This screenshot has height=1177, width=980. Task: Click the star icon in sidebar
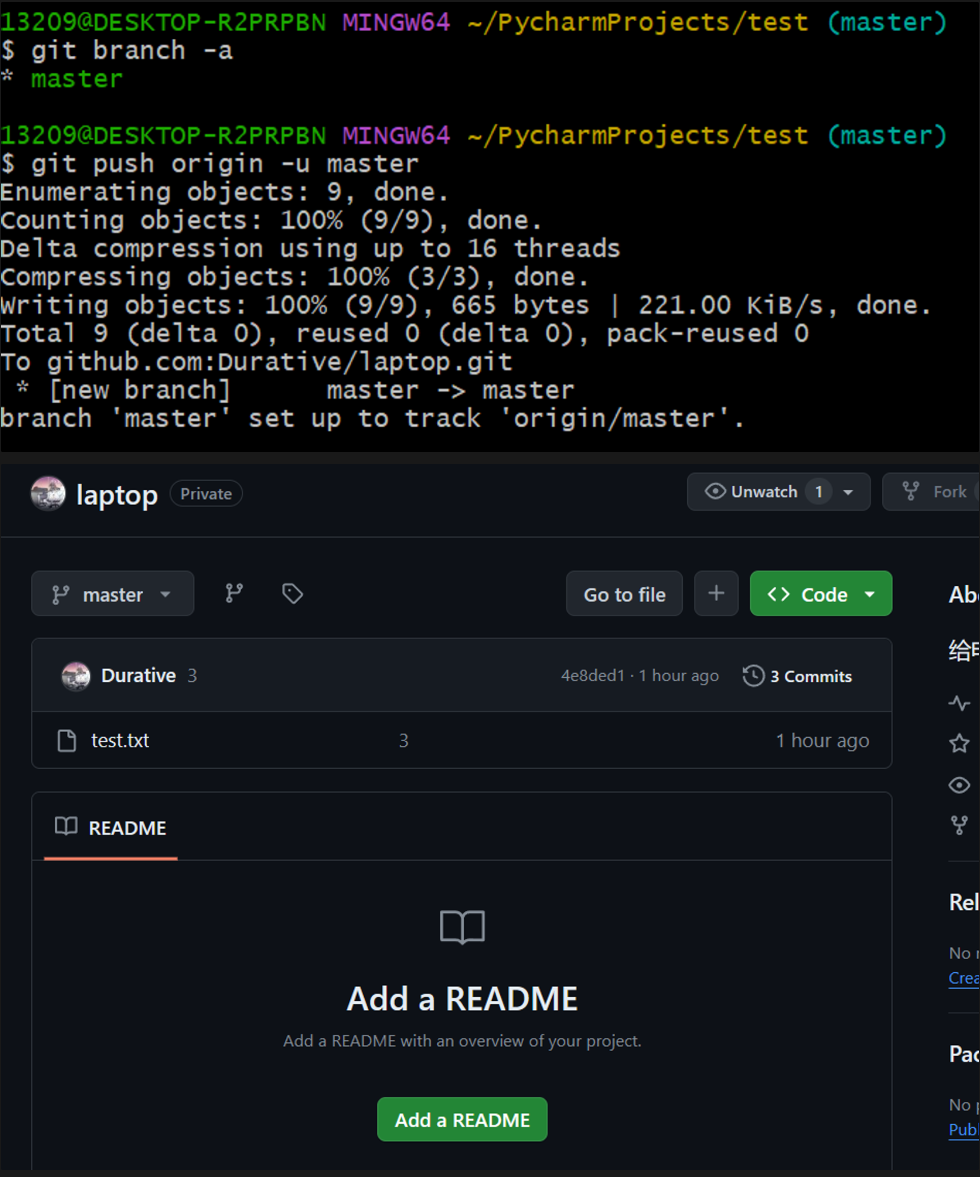click(x=959, y=744)
